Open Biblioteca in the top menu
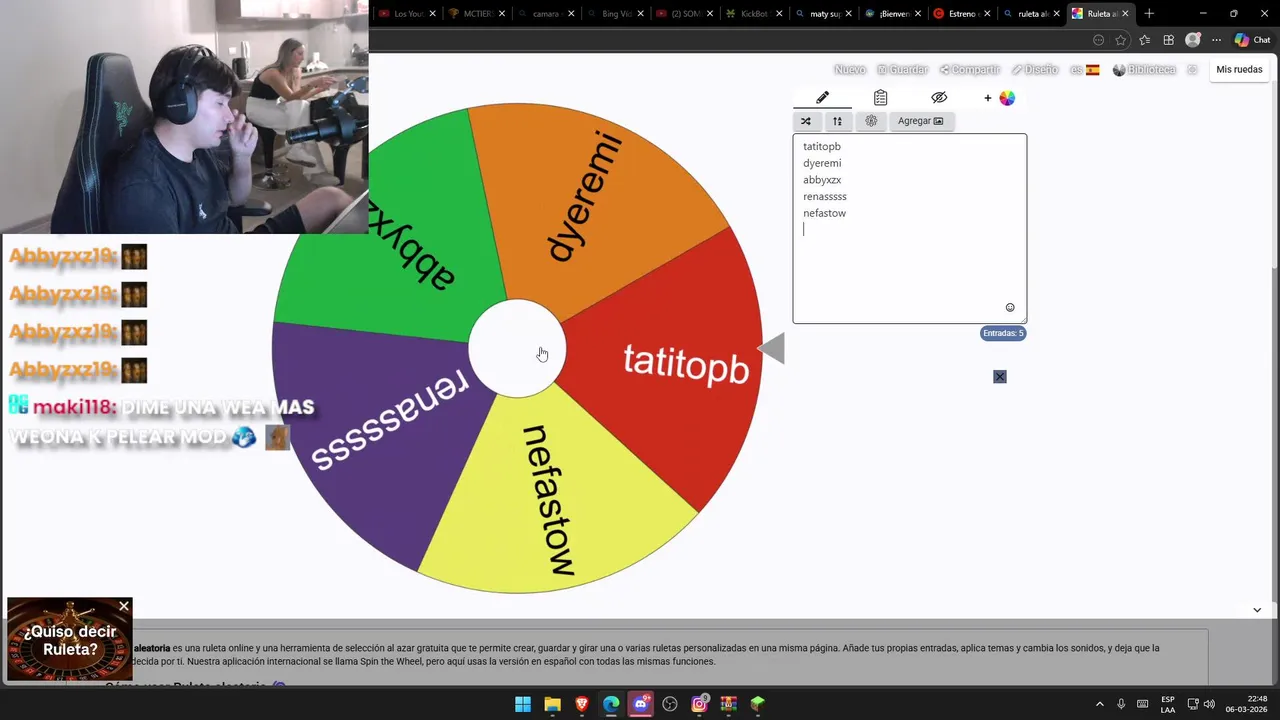Screen dimensions: 1280x720 pos(1145,70)
